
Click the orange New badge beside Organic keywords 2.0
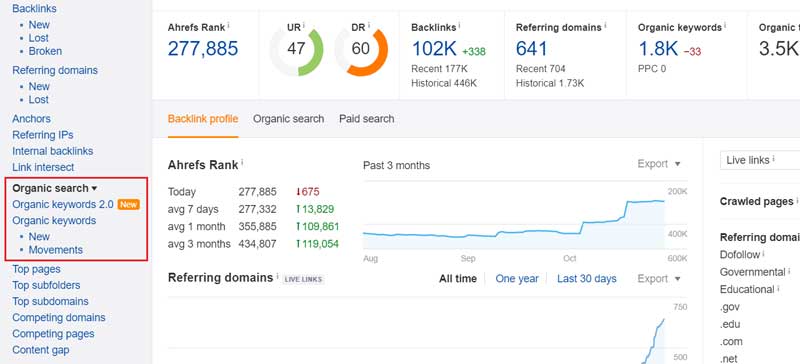129,205
